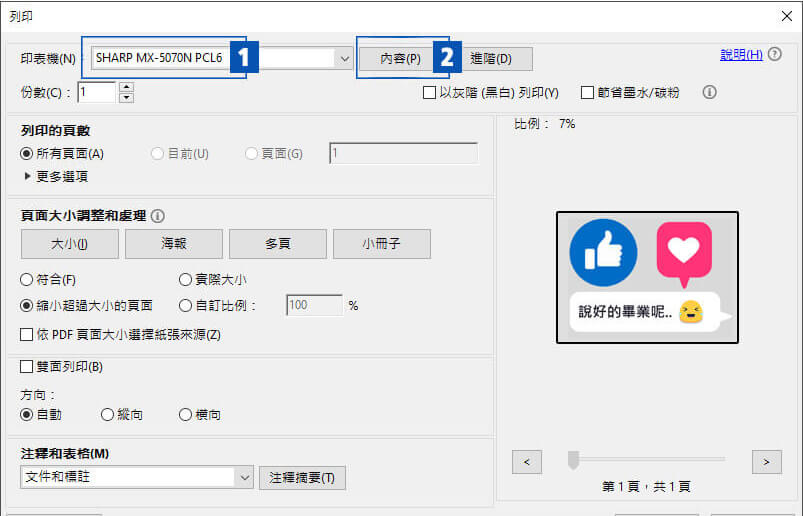Screen dimensions: 803x516
Task: Go to previous preview page arrow
Action: tap(526, 461)
